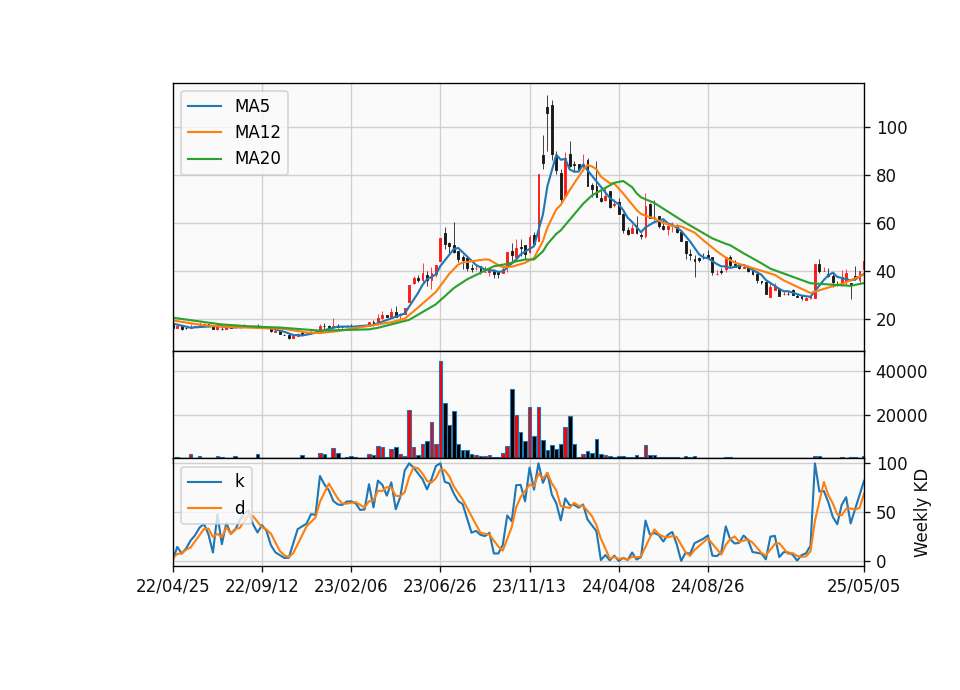Click the price axis value 100

892,128
